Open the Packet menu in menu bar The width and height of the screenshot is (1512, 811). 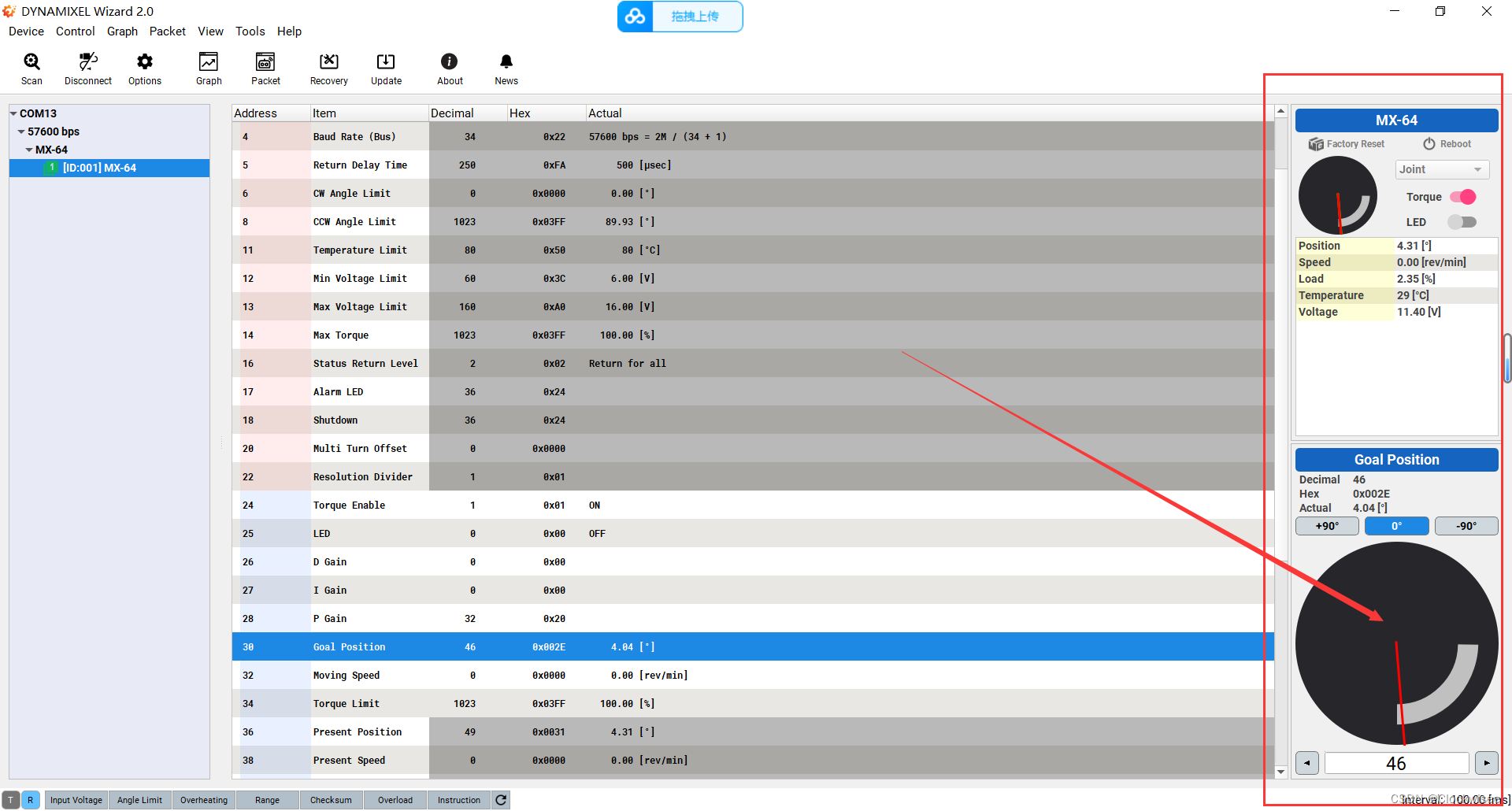tap(167, 31)
